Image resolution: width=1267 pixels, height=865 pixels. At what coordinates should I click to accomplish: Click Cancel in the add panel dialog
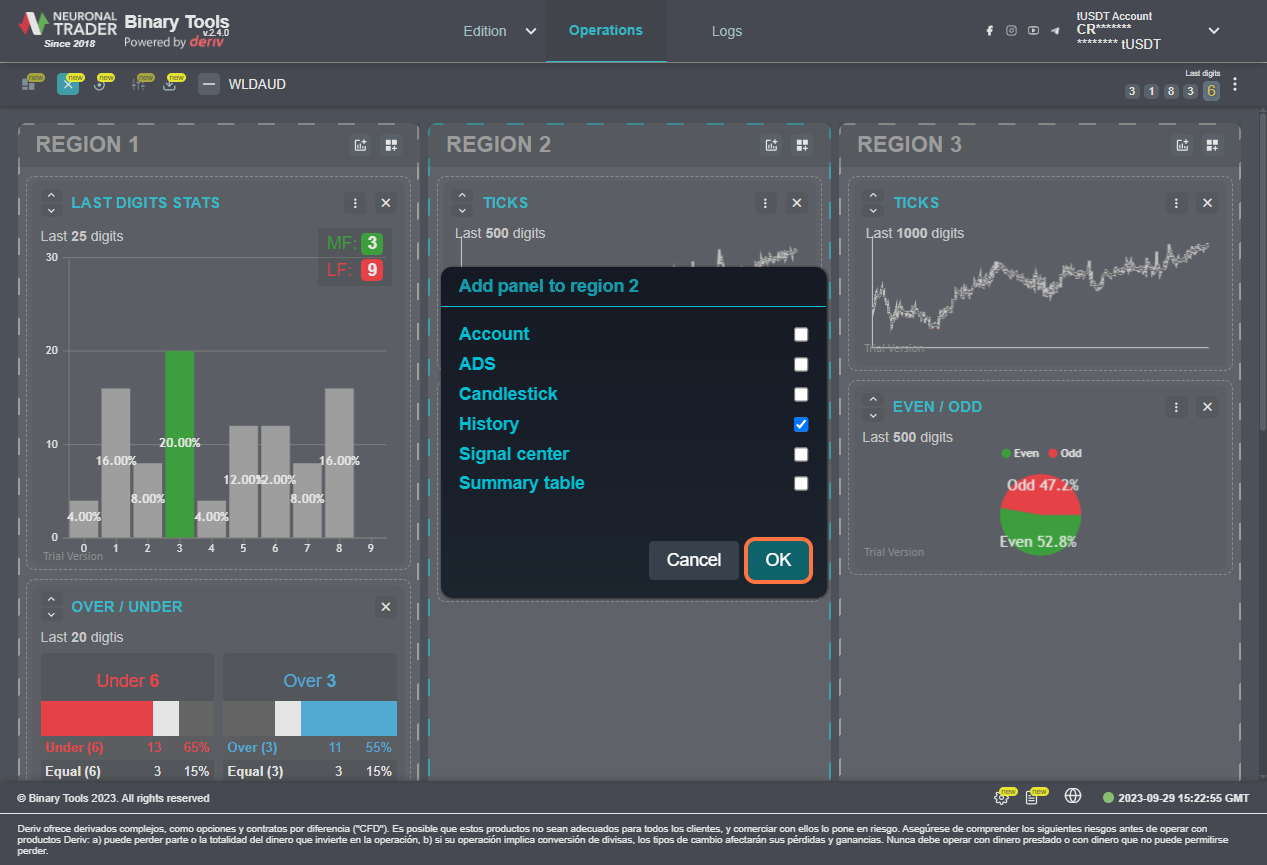point(693,560)
